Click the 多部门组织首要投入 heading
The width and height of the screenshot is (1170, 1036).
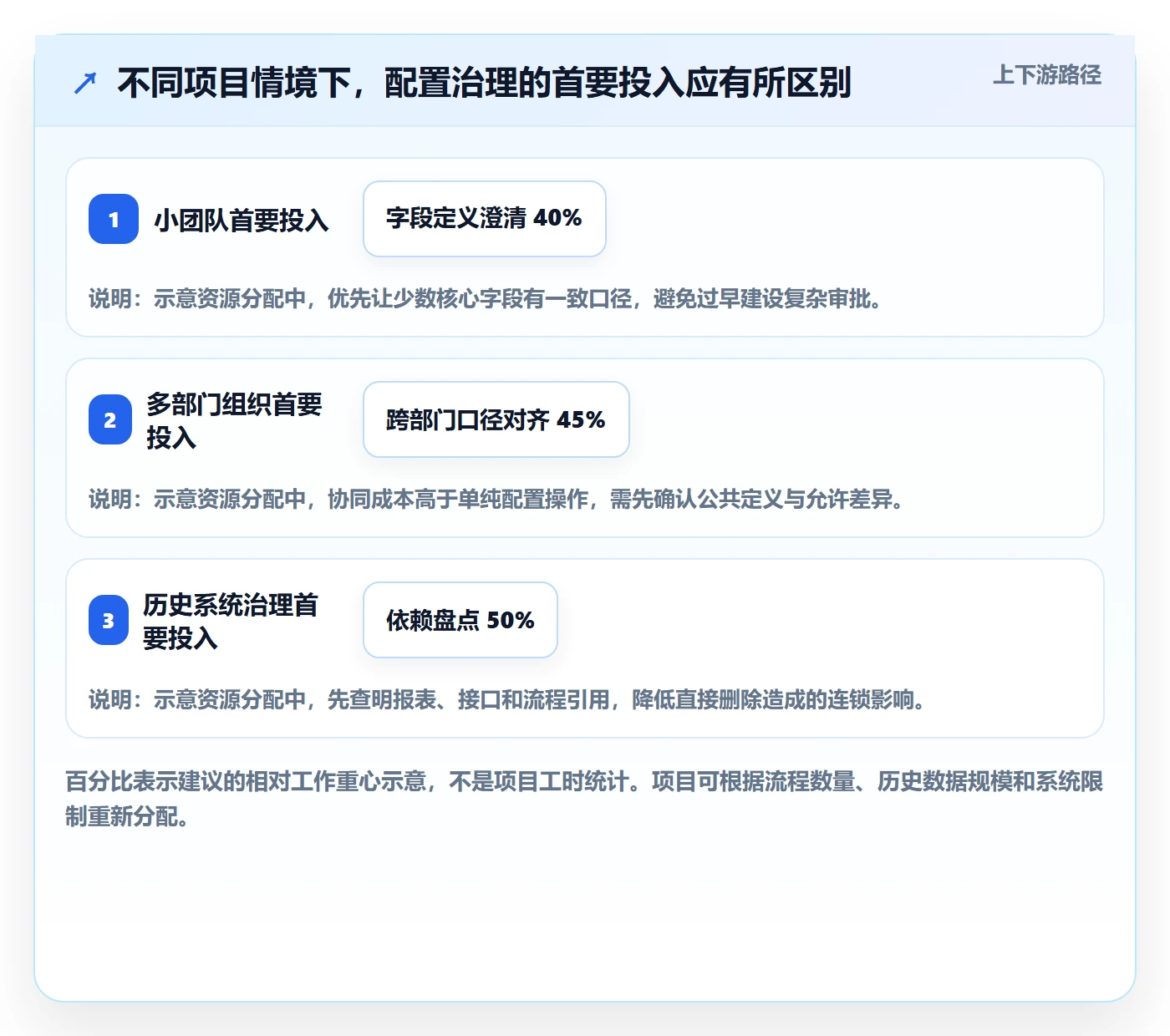(x=234, y=420)
